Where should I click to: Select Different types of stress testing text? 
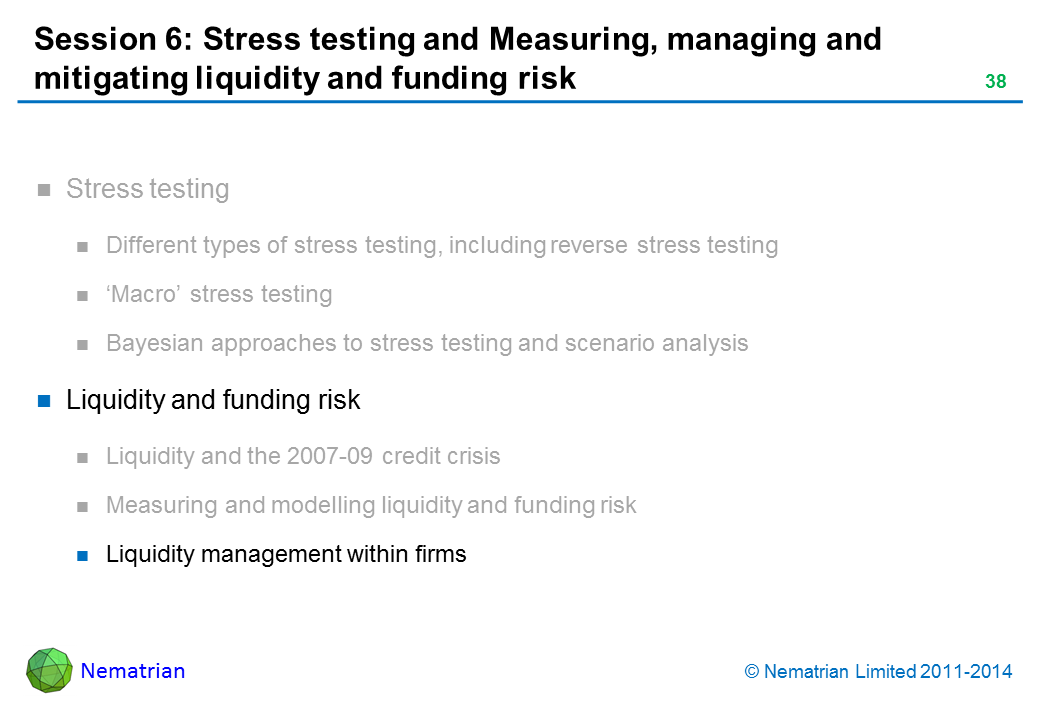click(x=441, y=245)
